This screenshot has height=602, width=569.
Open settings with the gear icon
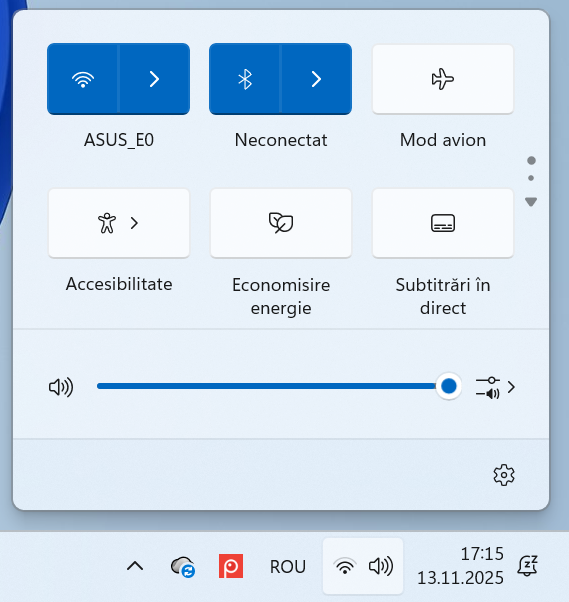pyautogui.click(x=504, y=475)
